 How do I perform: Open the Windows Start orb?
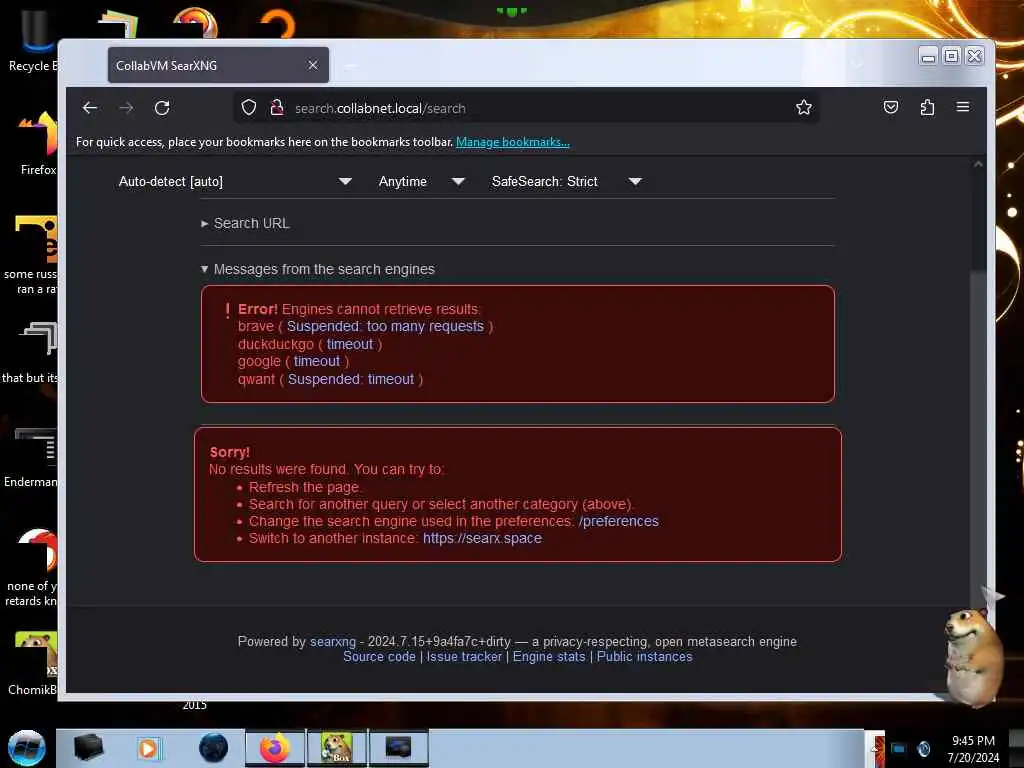click(x=26, y=748)
